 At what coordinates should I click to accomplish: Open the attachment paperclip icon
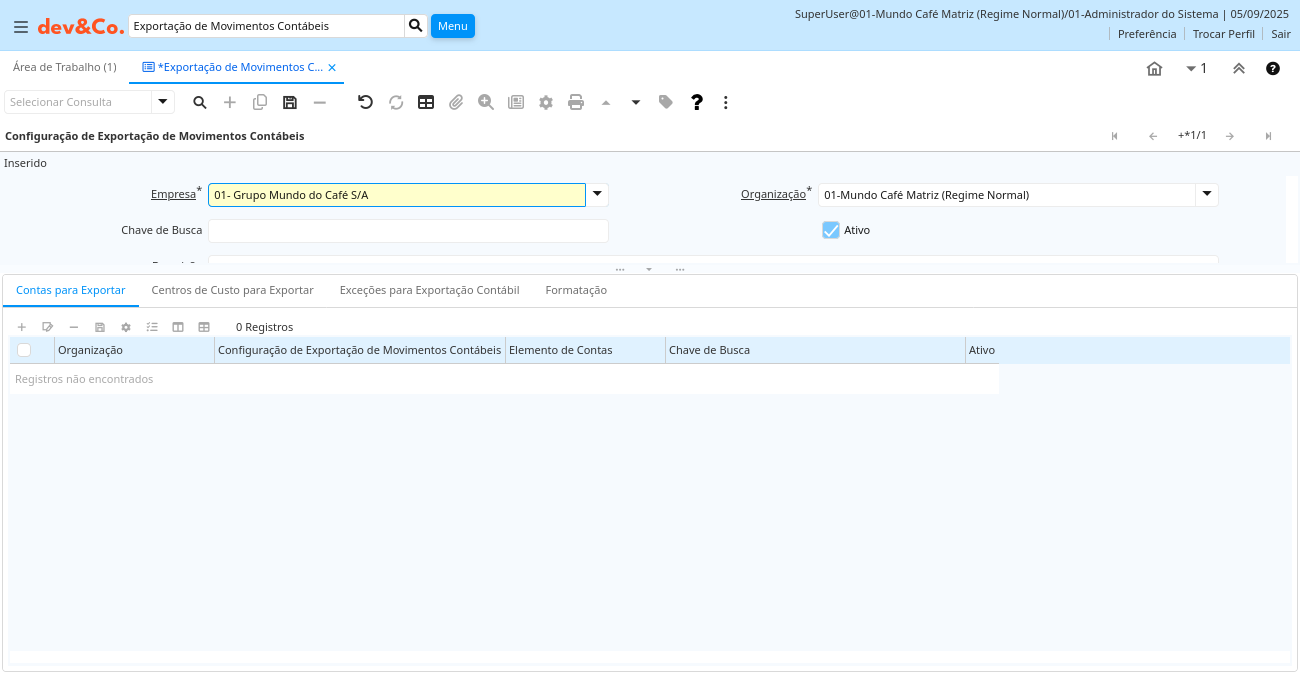[456, 102]
